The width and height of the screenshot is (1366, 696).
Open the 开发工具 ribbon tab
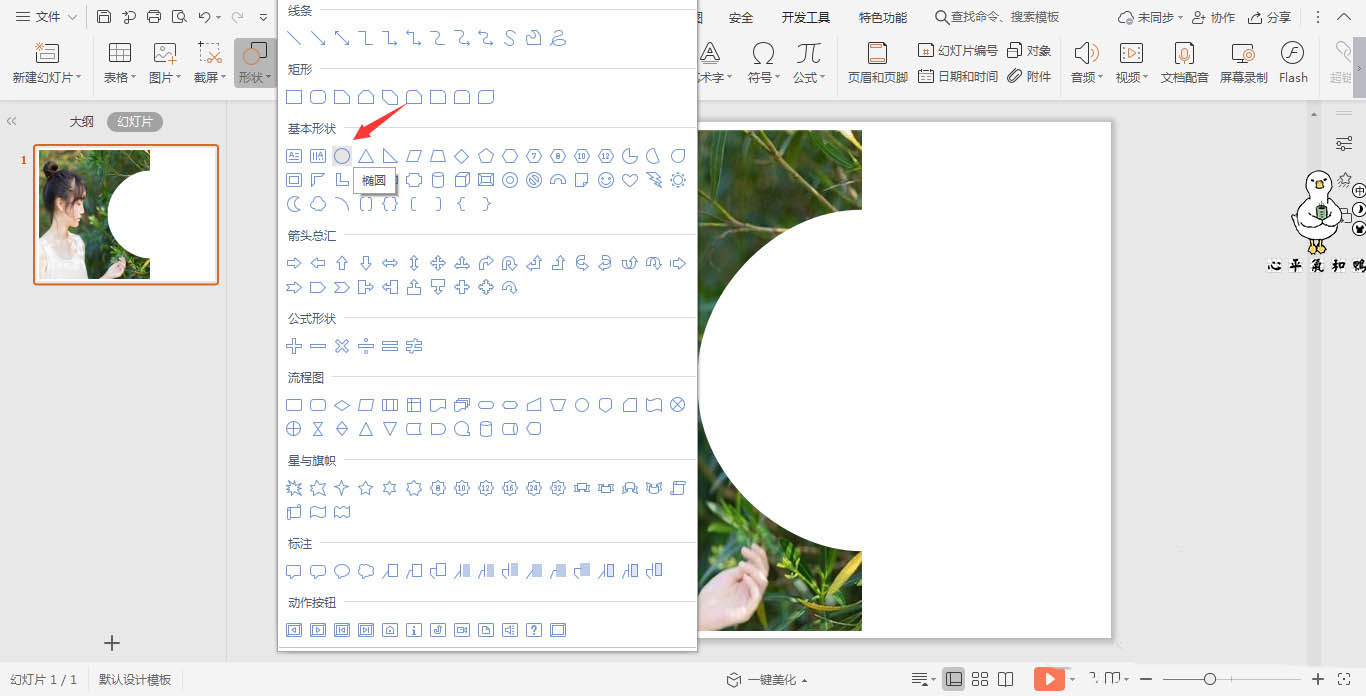point(806,17)
